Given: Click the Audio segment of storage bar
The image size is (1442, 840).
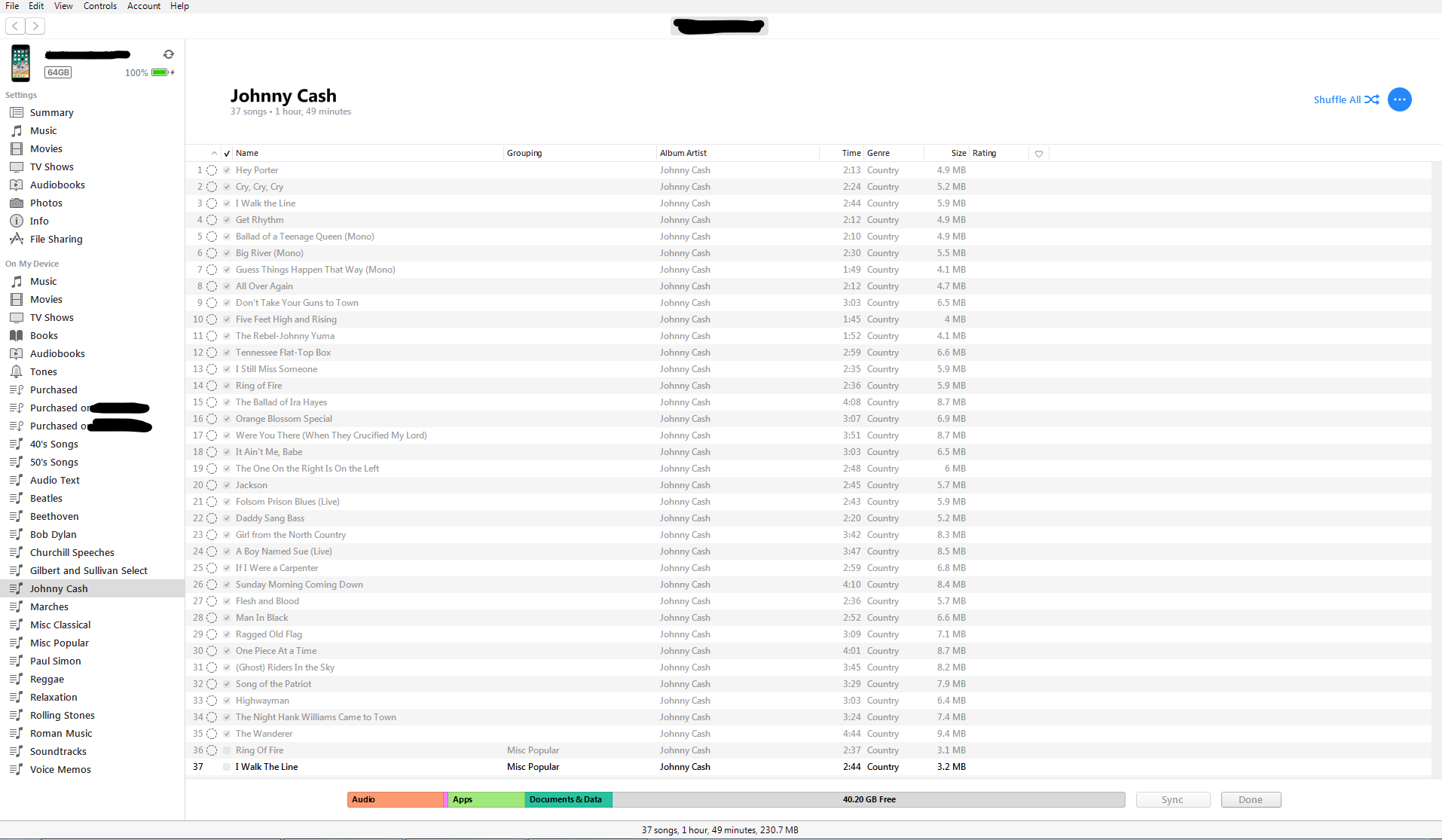Looking at the screenshot, I should click(396, 800).
